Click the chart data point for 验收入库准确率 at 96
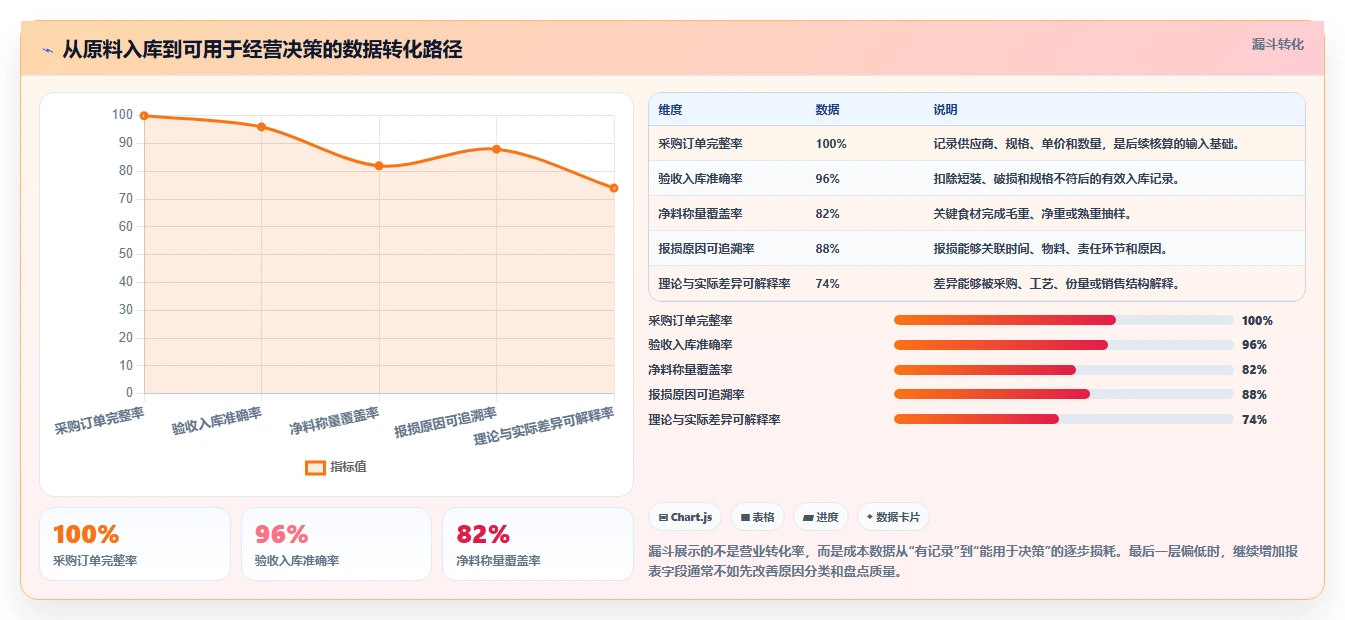Image resolution: width=1345 pixels, height=620 pixels. tap(261, 127)
